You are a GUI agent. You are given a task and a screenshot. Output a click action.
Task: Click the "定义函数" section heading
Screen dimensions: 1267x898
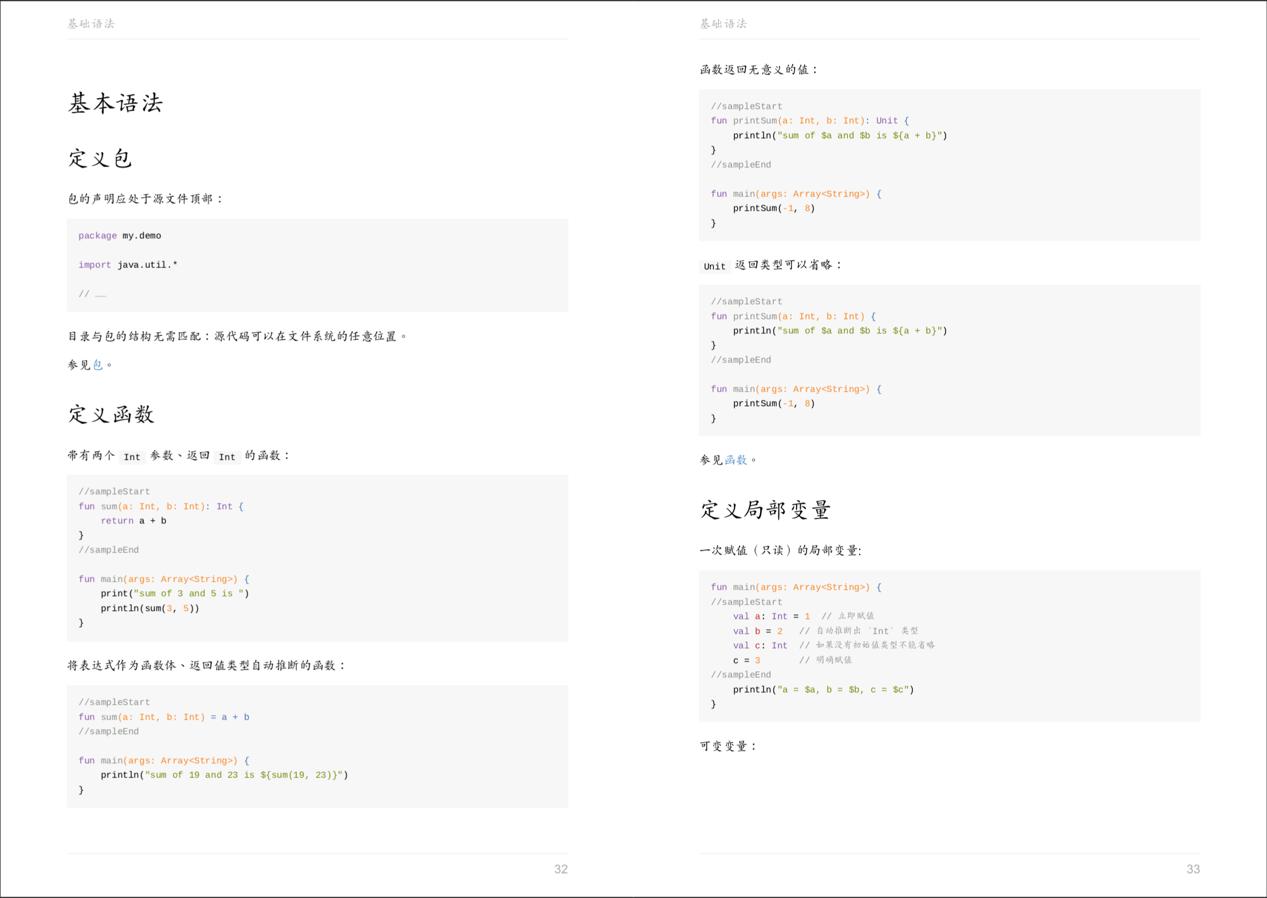(x=115, y=414)
